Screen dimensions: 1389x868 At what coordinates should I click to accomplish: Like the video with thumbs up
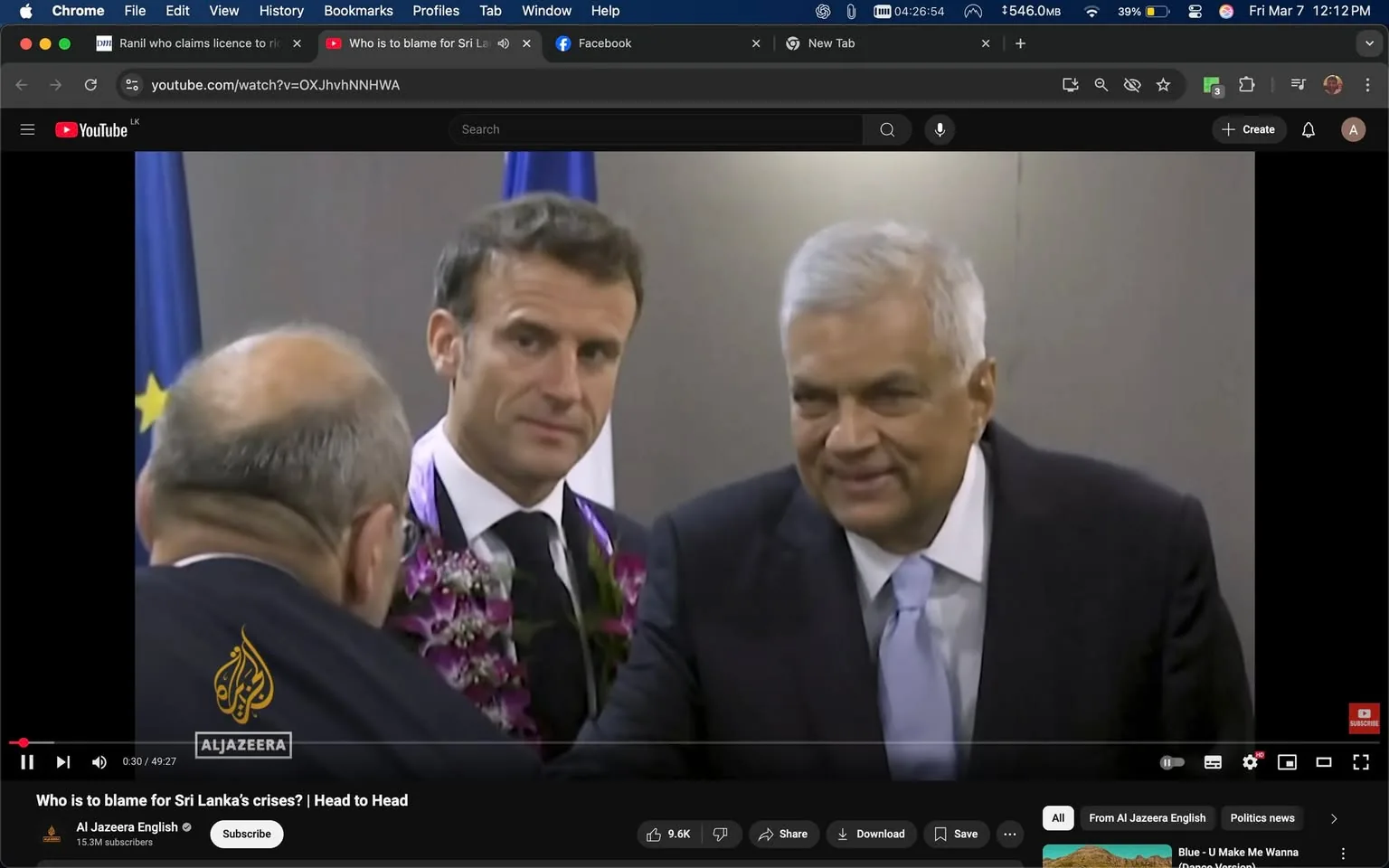654,834
